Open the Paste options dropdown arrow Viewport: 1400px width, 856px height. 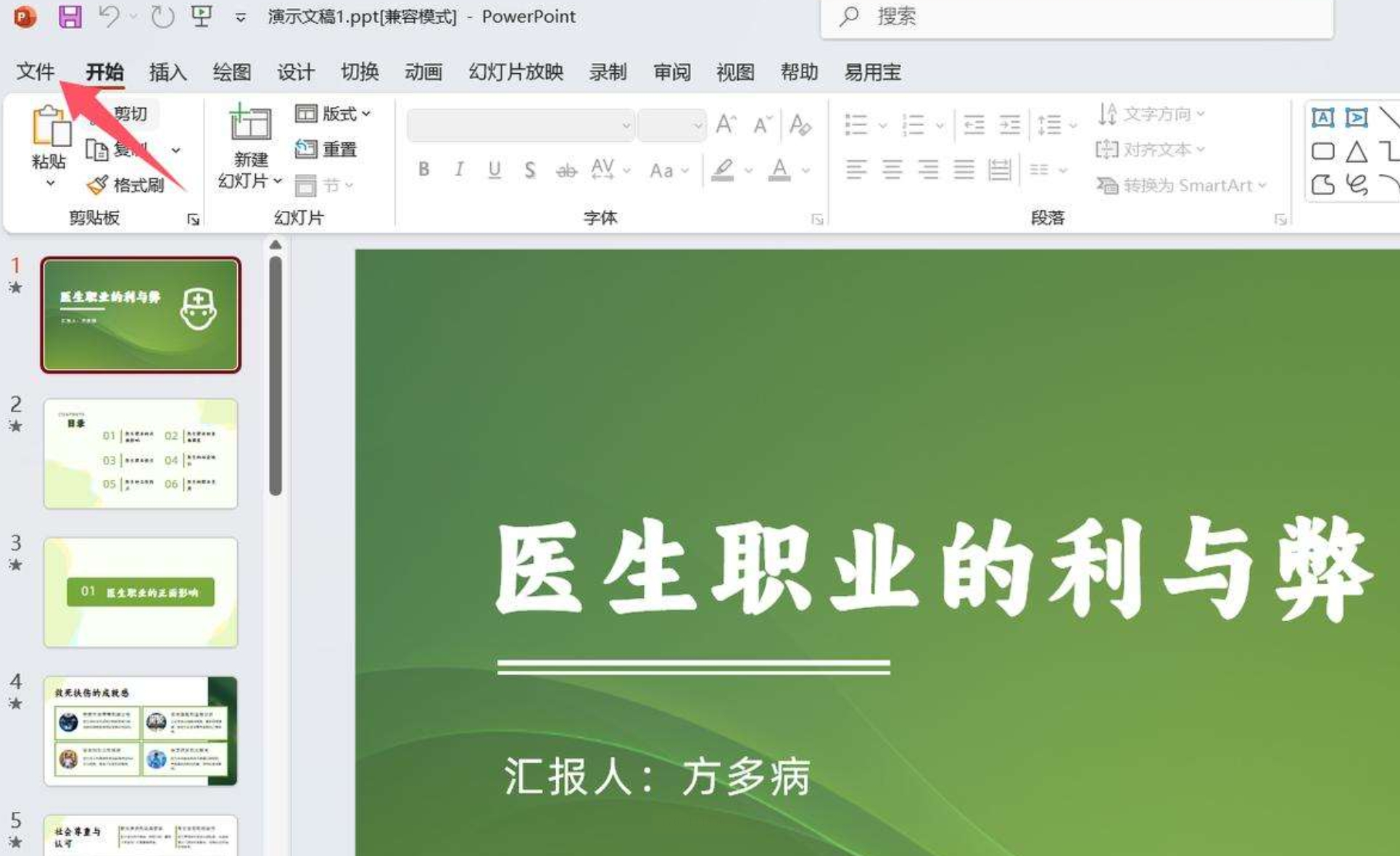click(49, 183)
